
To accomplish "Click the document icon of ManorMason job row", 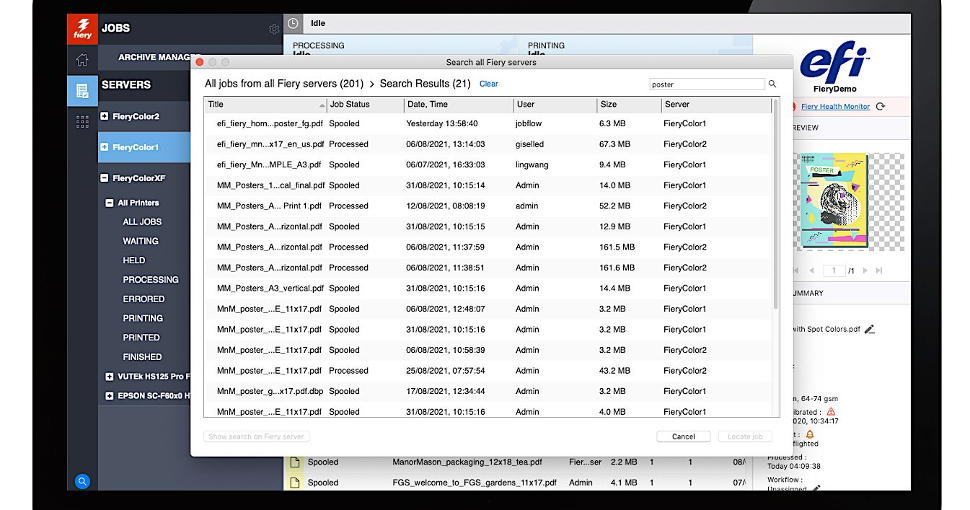I will coord(295,462).
